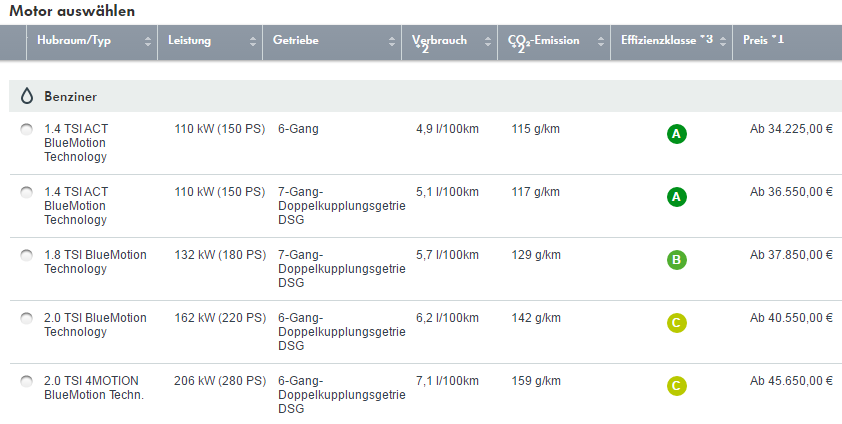Screen dimensions: 842x424
Task: Click the efficiency class C badge for 162 kW engine
Action: click(x=677, y=323)
